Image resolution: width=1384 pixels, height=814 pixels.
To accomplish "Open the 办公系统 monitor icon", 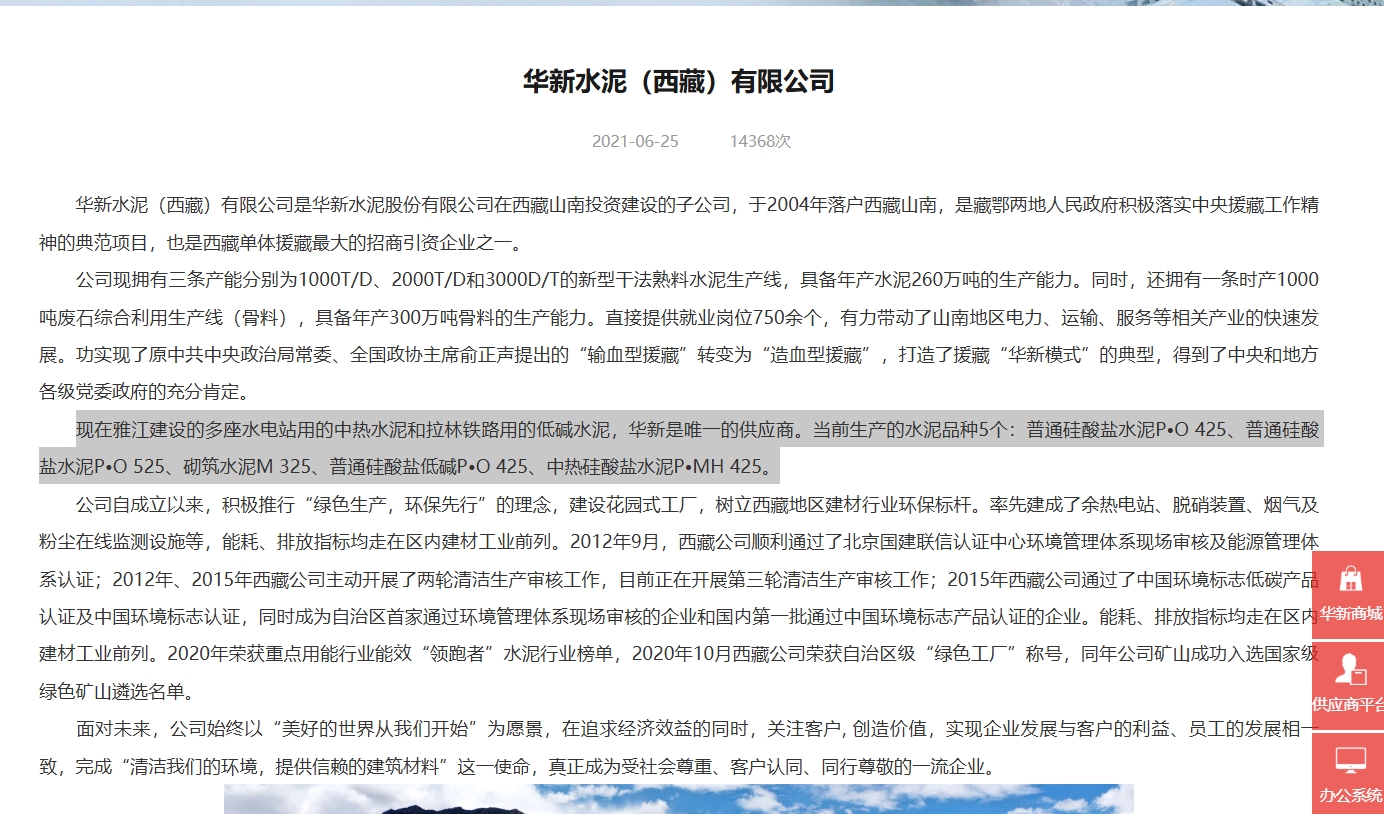I will tap(1350, 760).
